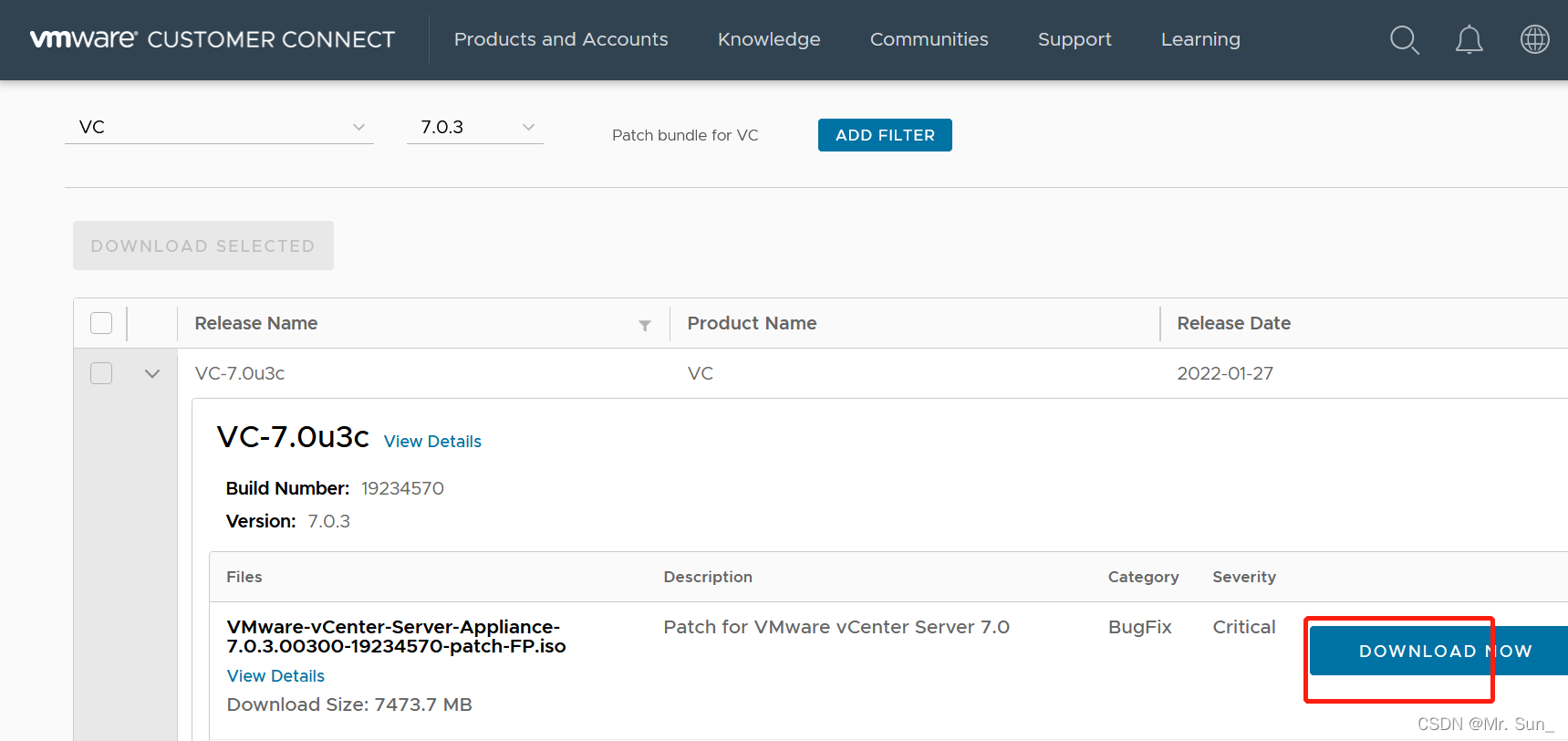The image size is (1568, 741).
Task: Click the Release Name filter funnel icon
Action: tap(645, 325)
